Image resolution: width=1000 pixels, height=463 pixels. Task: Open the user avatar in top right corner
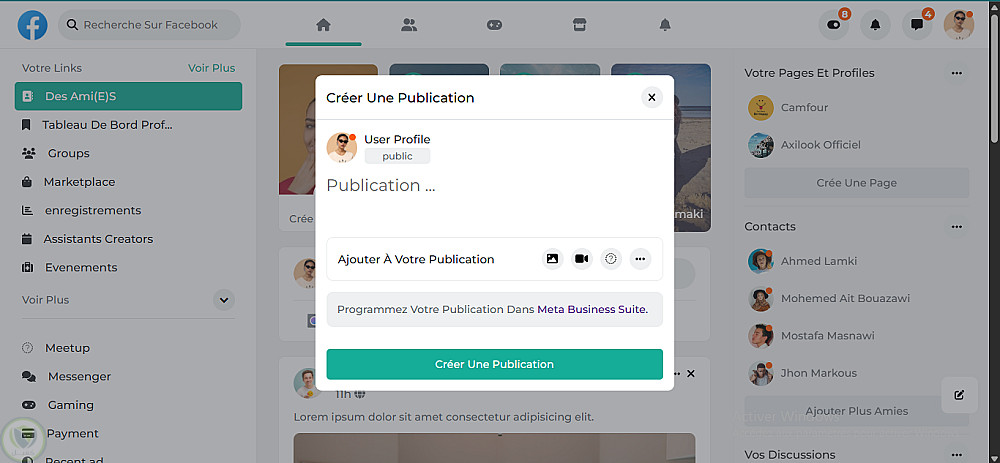(959, 25)
